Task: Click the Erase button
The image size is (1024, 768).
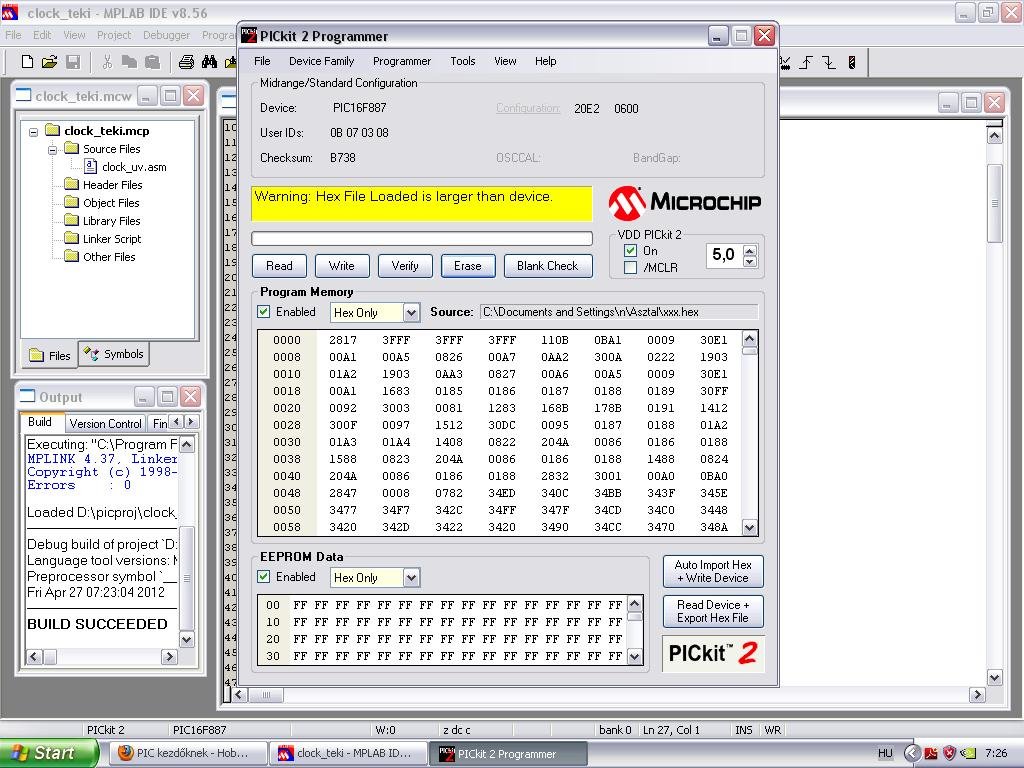Action: pyautogui.click(x=468, y=266)
